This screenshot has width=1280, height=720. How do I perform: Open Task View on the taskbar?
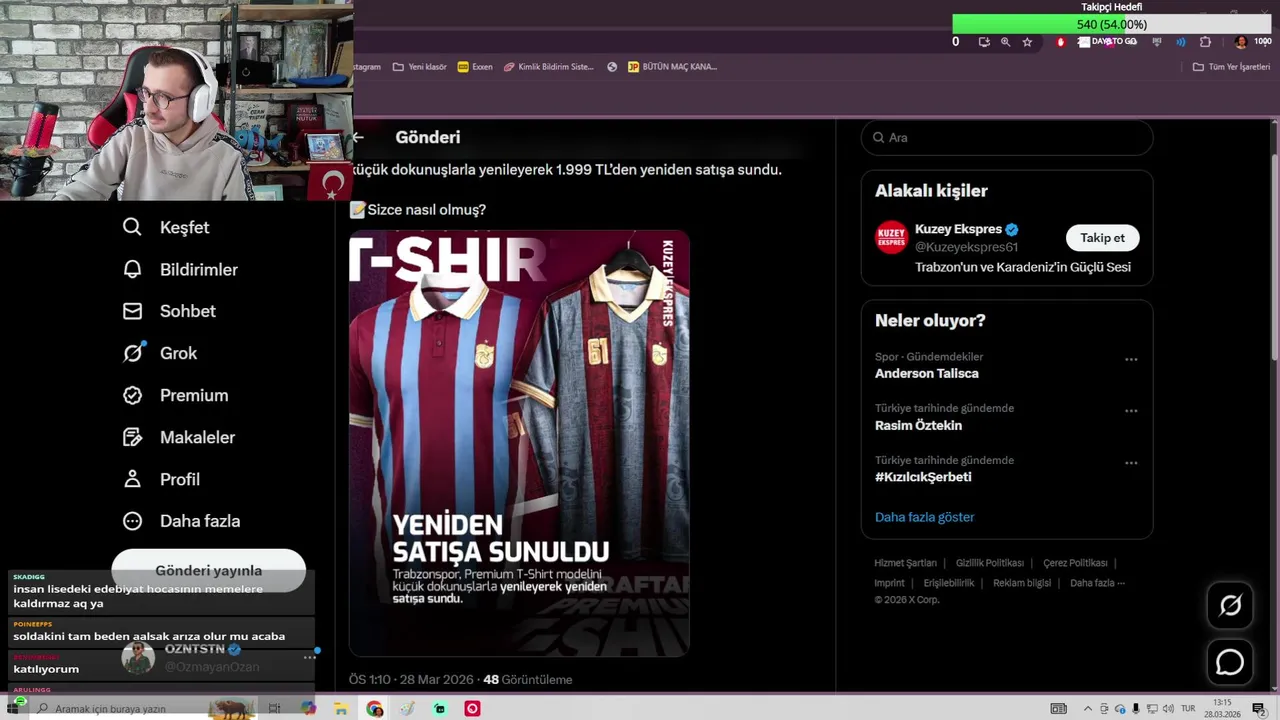(x=274, y=709)
